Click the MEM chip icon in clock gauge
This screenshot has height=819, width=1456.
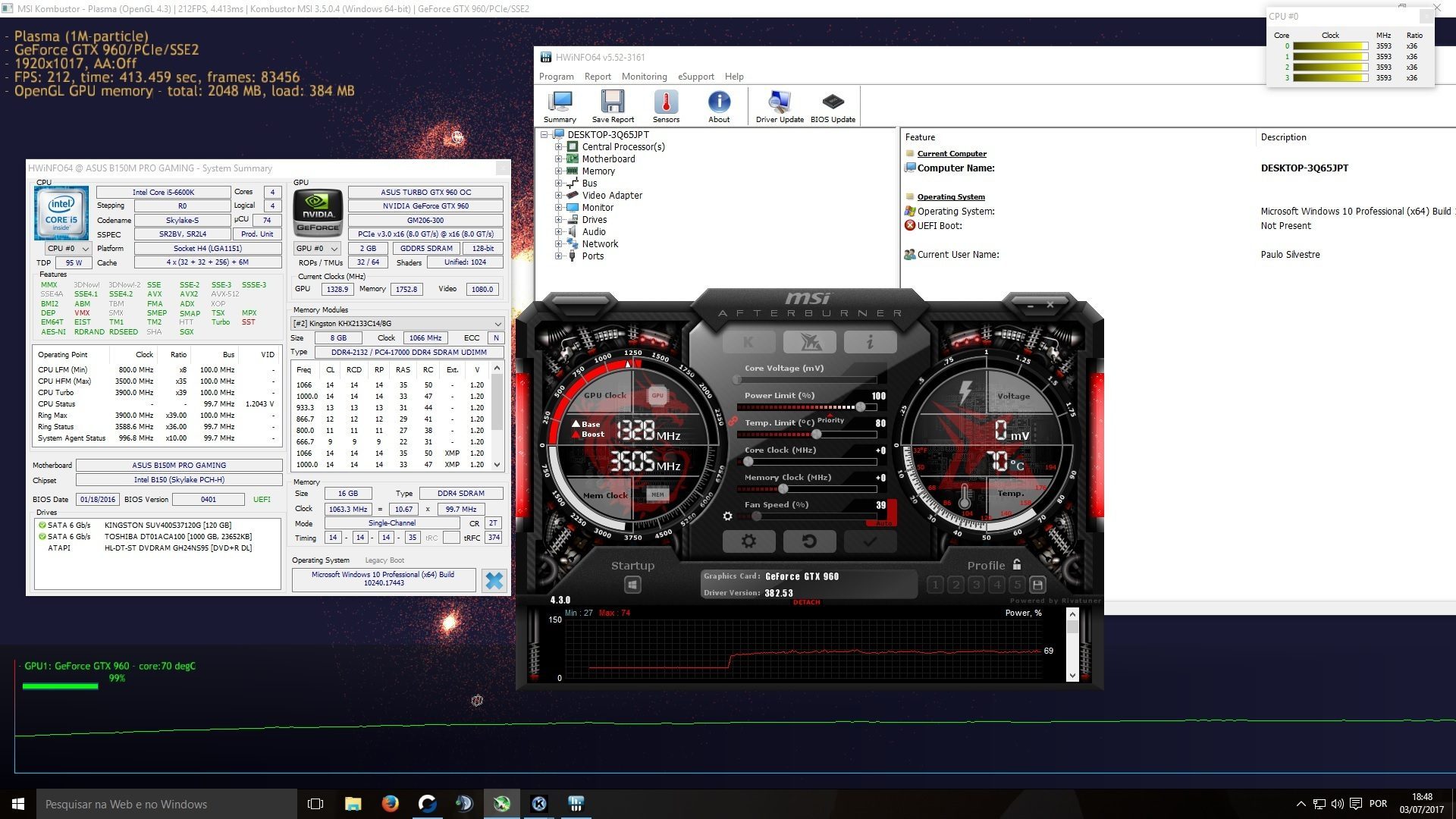coord(657,494)
